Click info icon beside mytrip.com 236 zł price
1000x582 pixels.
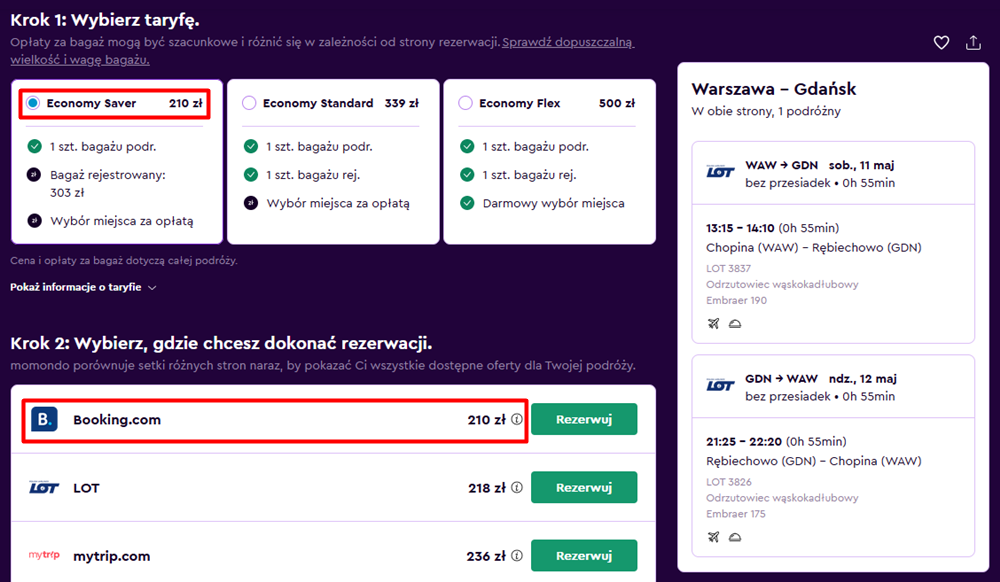(517, 556)
